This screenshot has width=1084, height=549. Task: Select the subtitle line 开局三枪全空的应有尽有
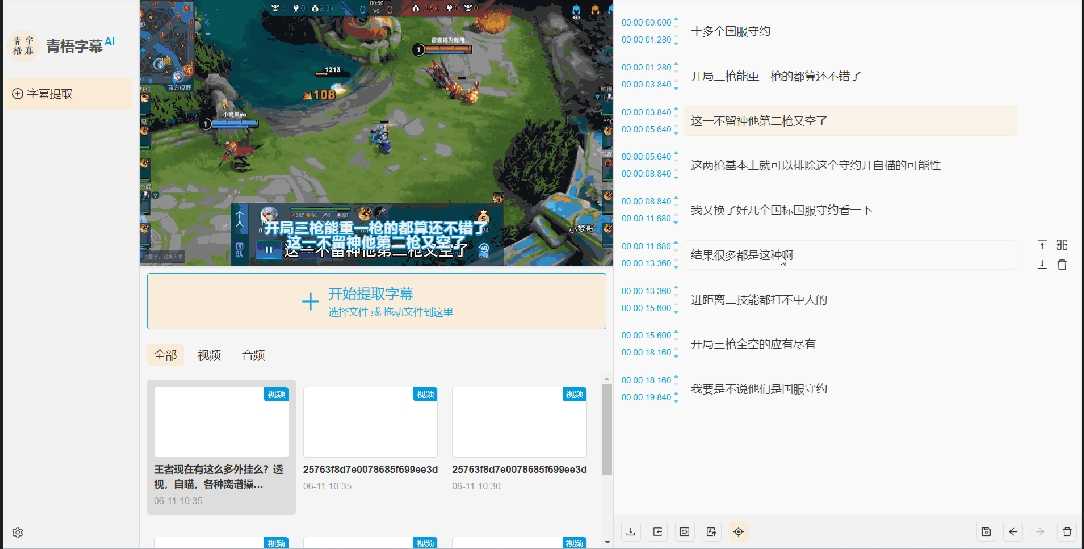[x=753, y=344]
